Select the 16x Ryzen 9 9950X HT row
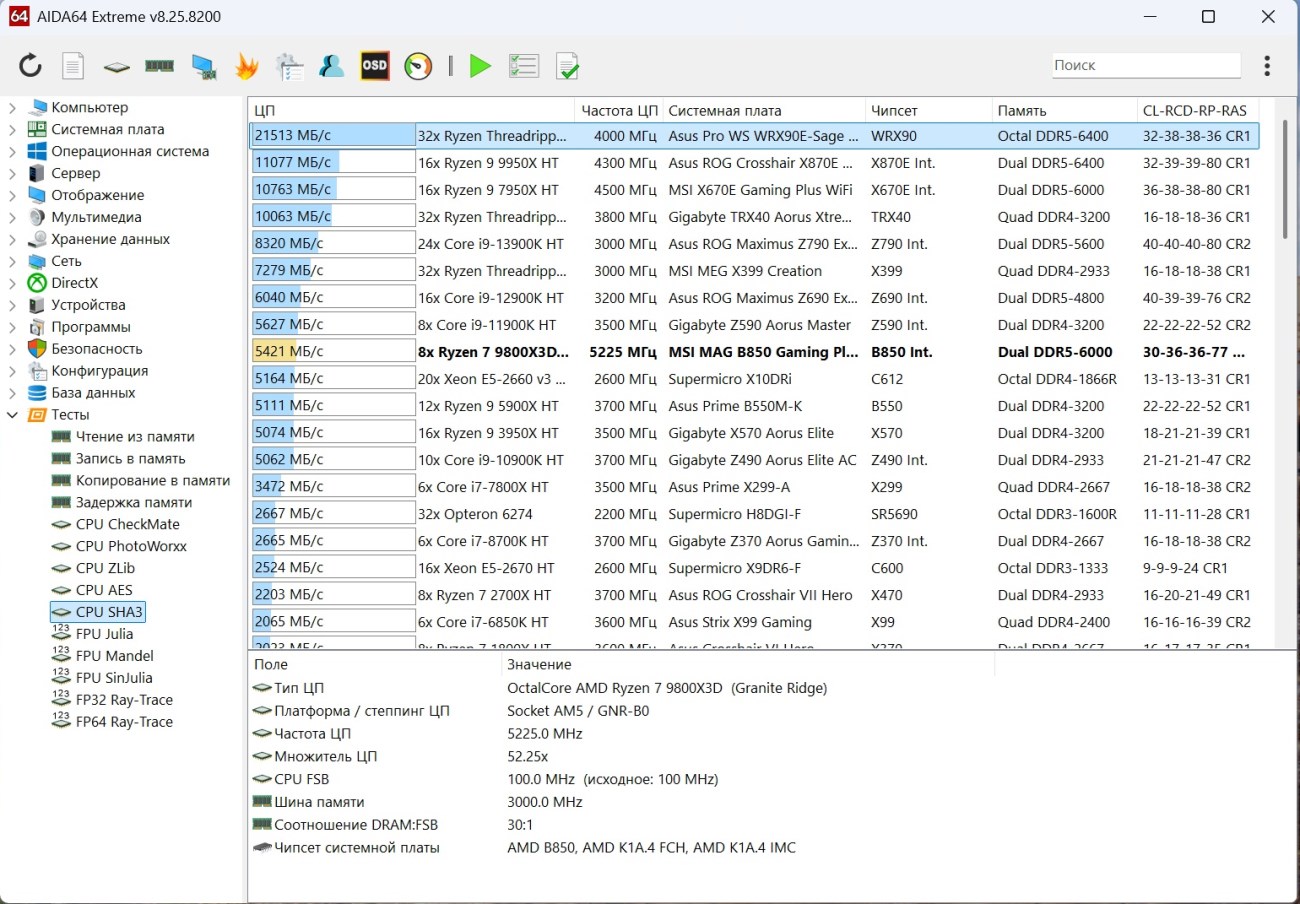The width and height of the screenshot is (1300, 904). click(x=754, y=162)
